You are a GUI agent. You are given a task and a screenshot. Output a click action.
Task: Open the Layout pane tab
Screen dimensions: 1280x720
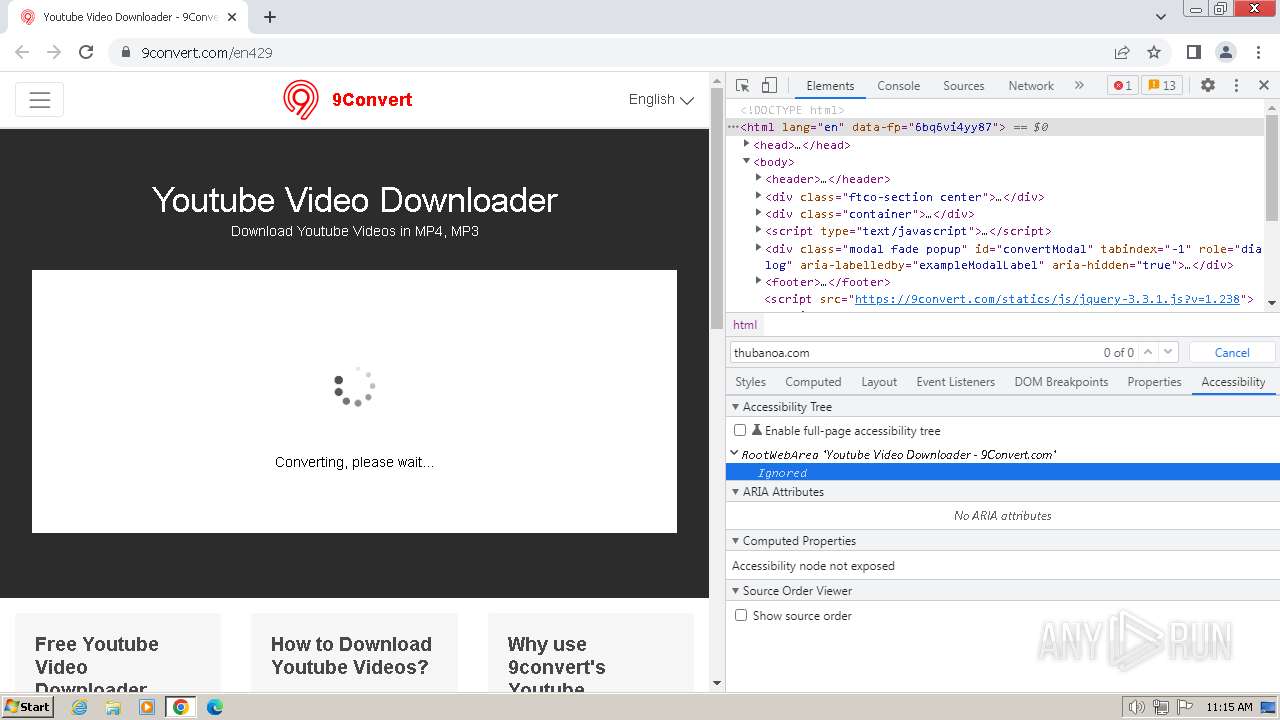879,382
